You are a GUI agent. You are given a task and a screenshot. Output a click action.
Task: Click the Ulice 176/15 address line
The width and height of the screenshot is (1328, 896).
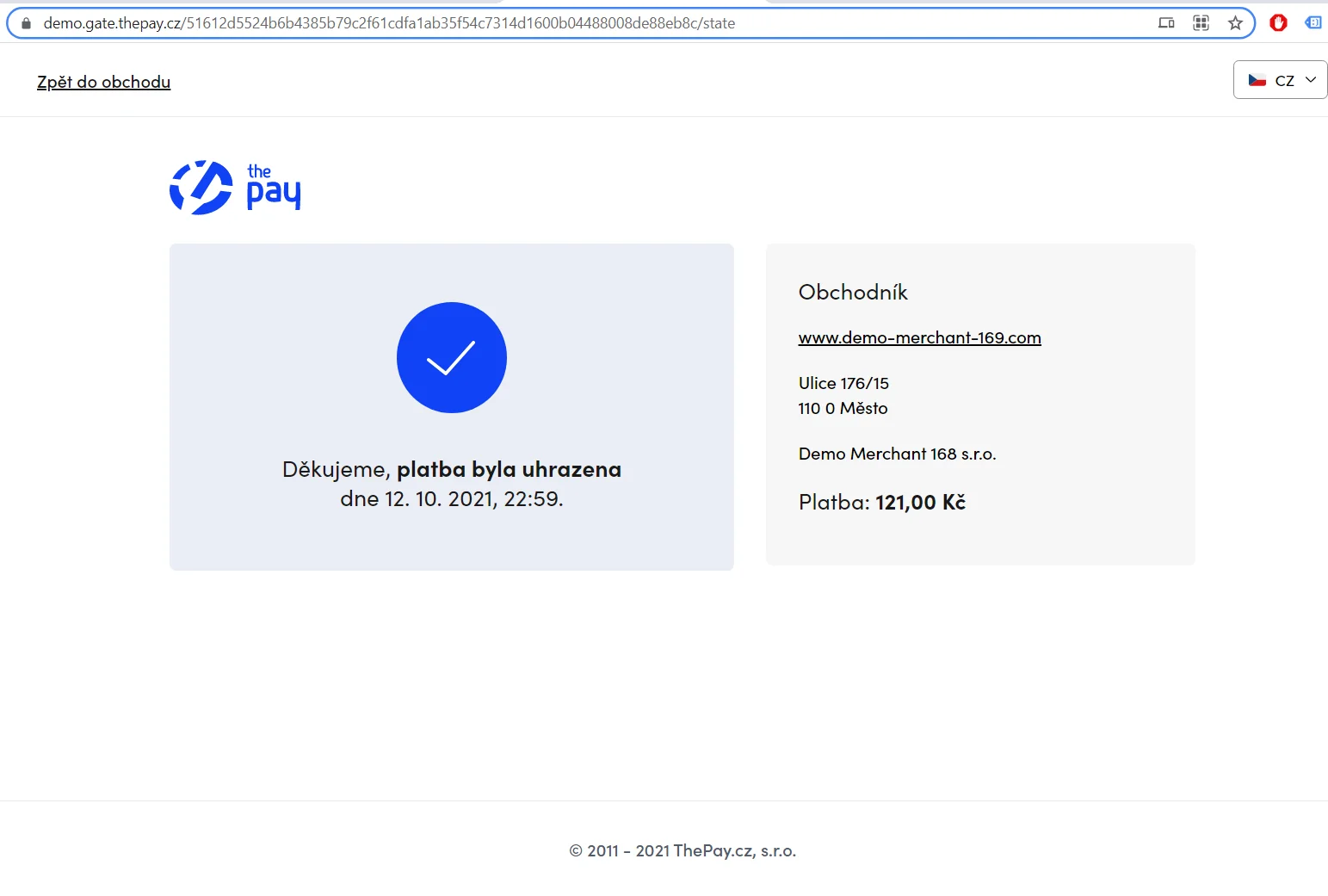[x=843, y=383]
